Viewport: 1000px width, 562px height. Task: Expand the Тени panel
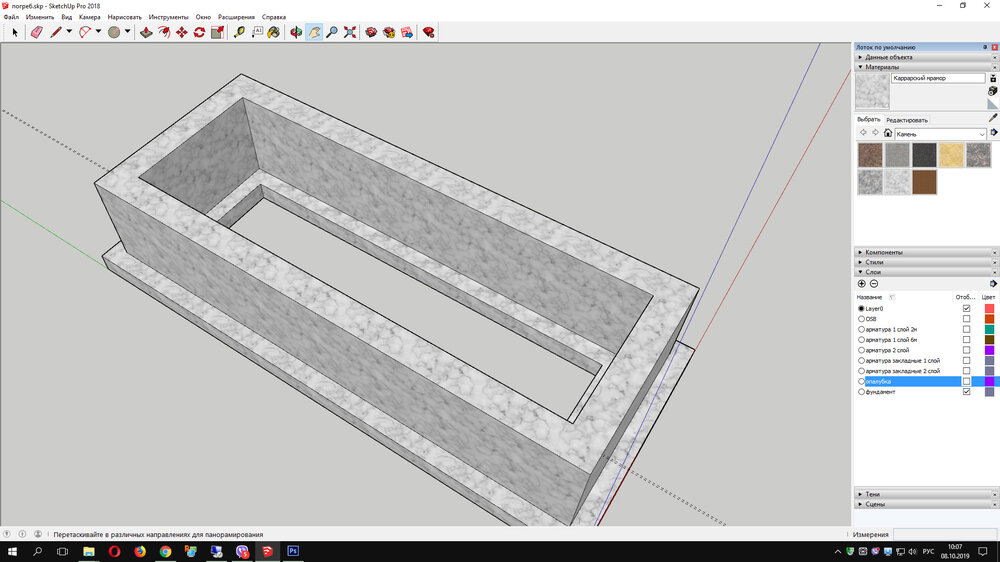(x=873, y=494)
